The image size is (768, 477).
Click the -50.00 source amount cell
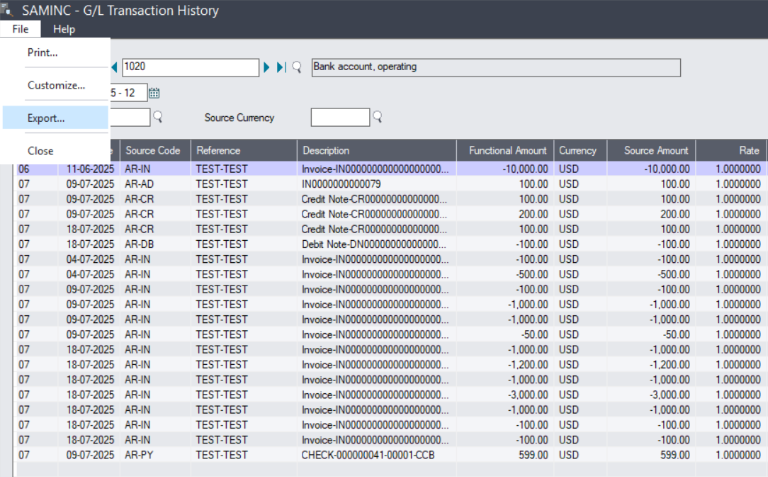pyautogui.click(x=651, y=334)
